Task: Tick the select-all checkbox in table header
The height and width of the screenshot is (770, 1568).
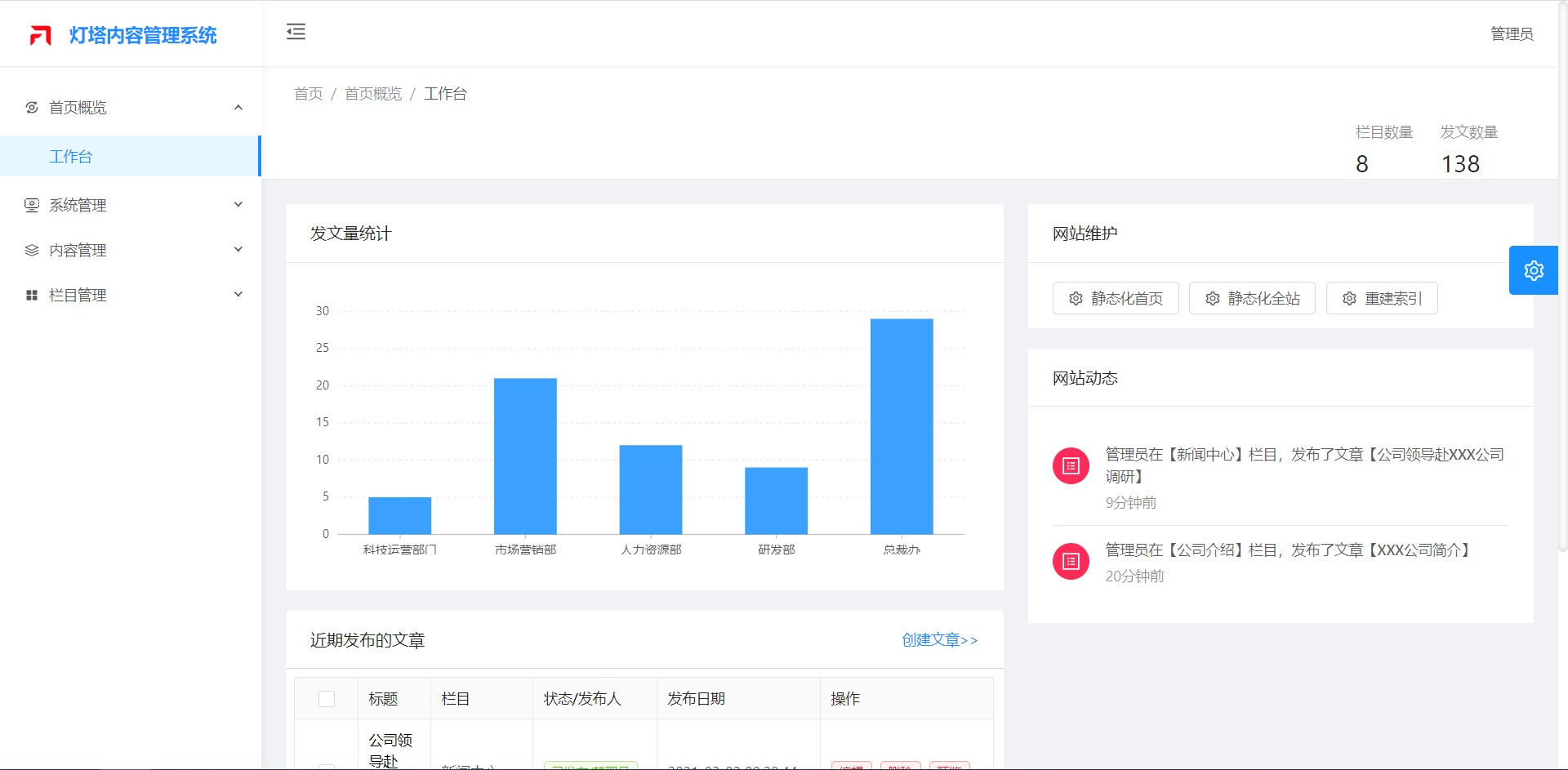Action: (327, 699)
